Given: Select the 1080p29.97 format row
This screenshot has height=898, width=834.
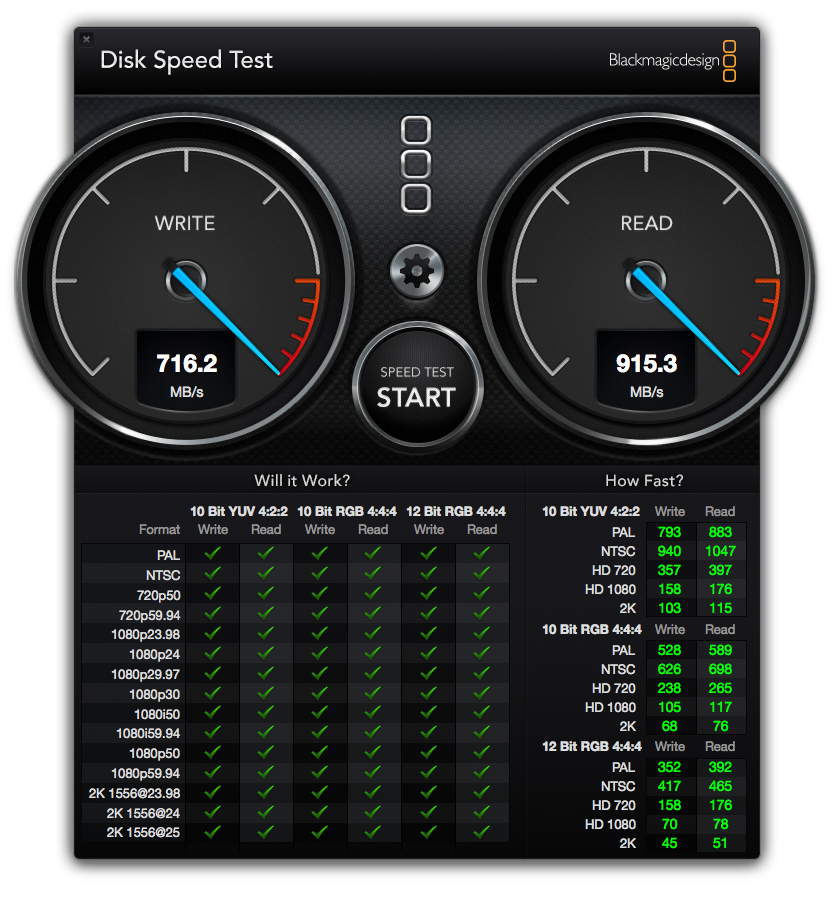Looking at the screenshot, I should pyautogui.click(x=295, y=674).
